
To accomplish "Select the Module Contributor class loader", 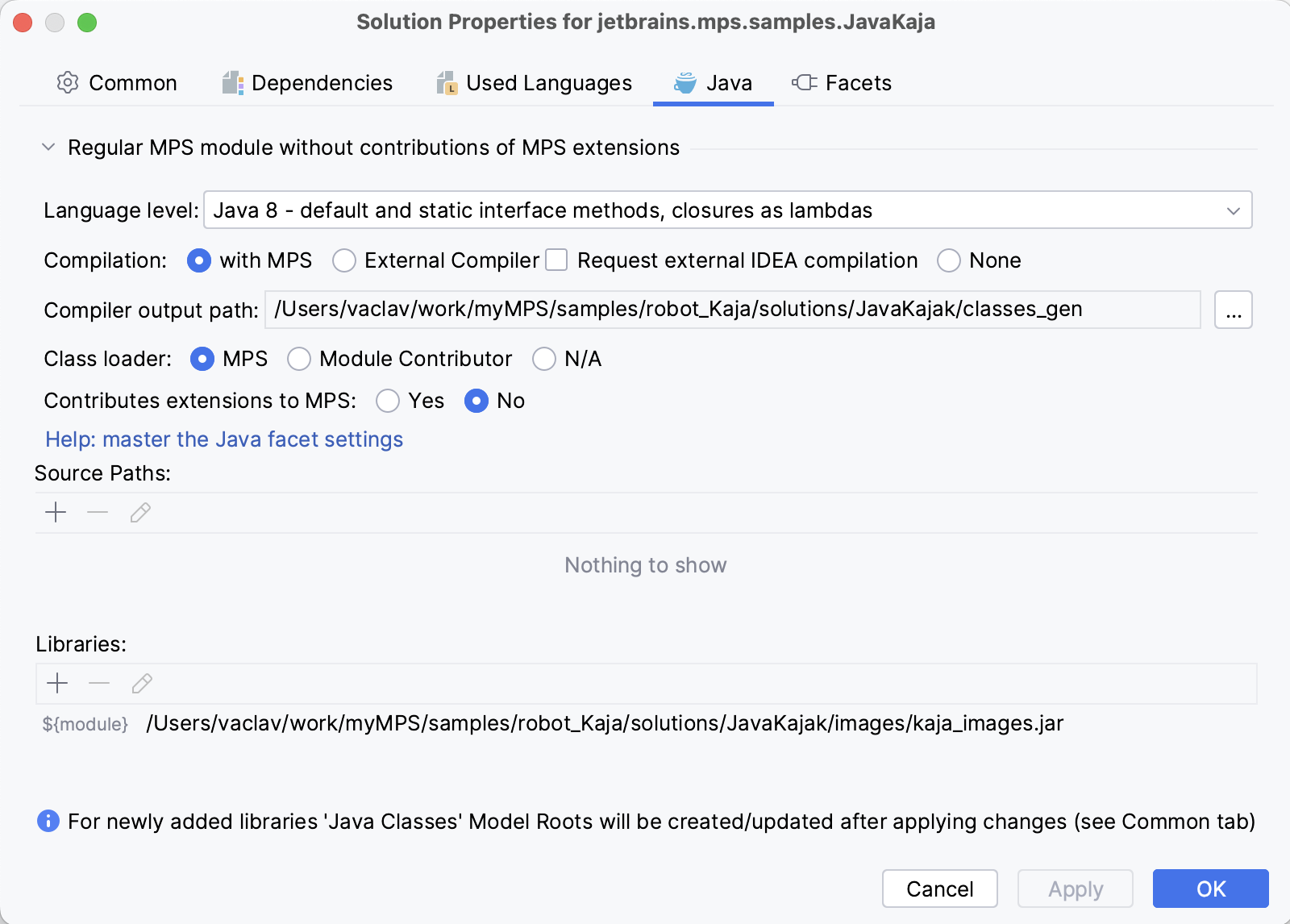I will pos(299,359).
